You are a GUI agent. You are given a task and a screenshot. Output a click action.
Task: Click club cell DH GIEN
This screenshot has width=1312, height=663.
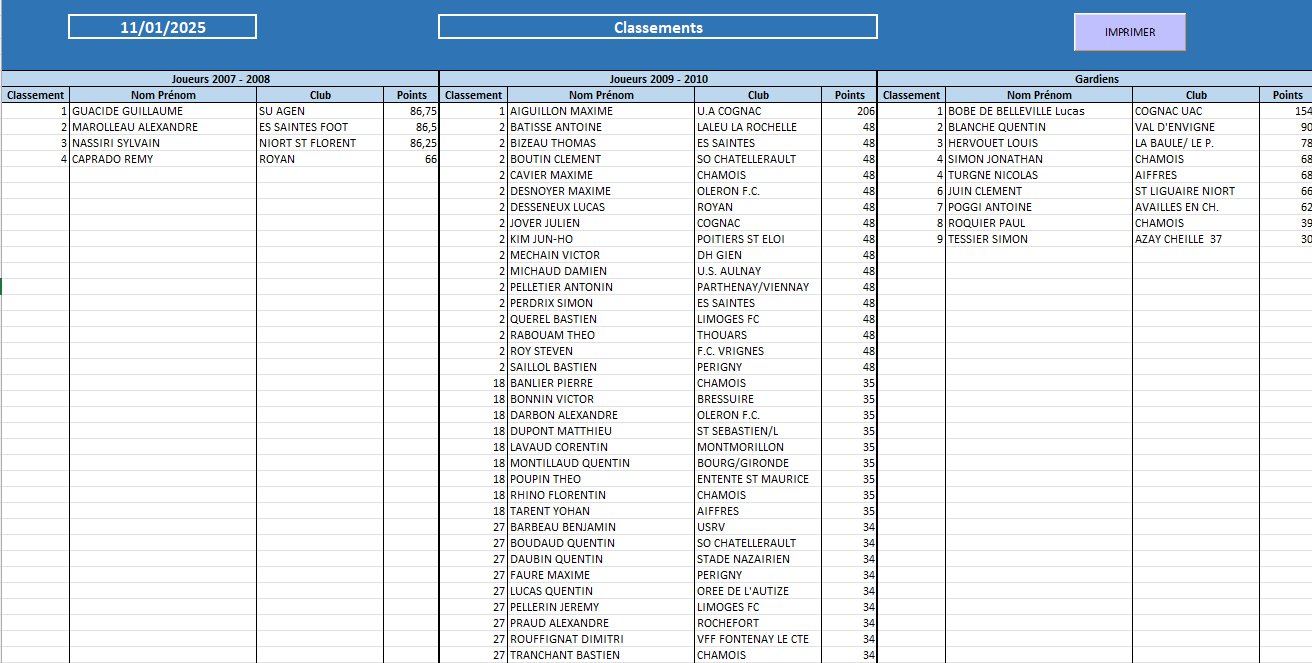pos(758,255)
